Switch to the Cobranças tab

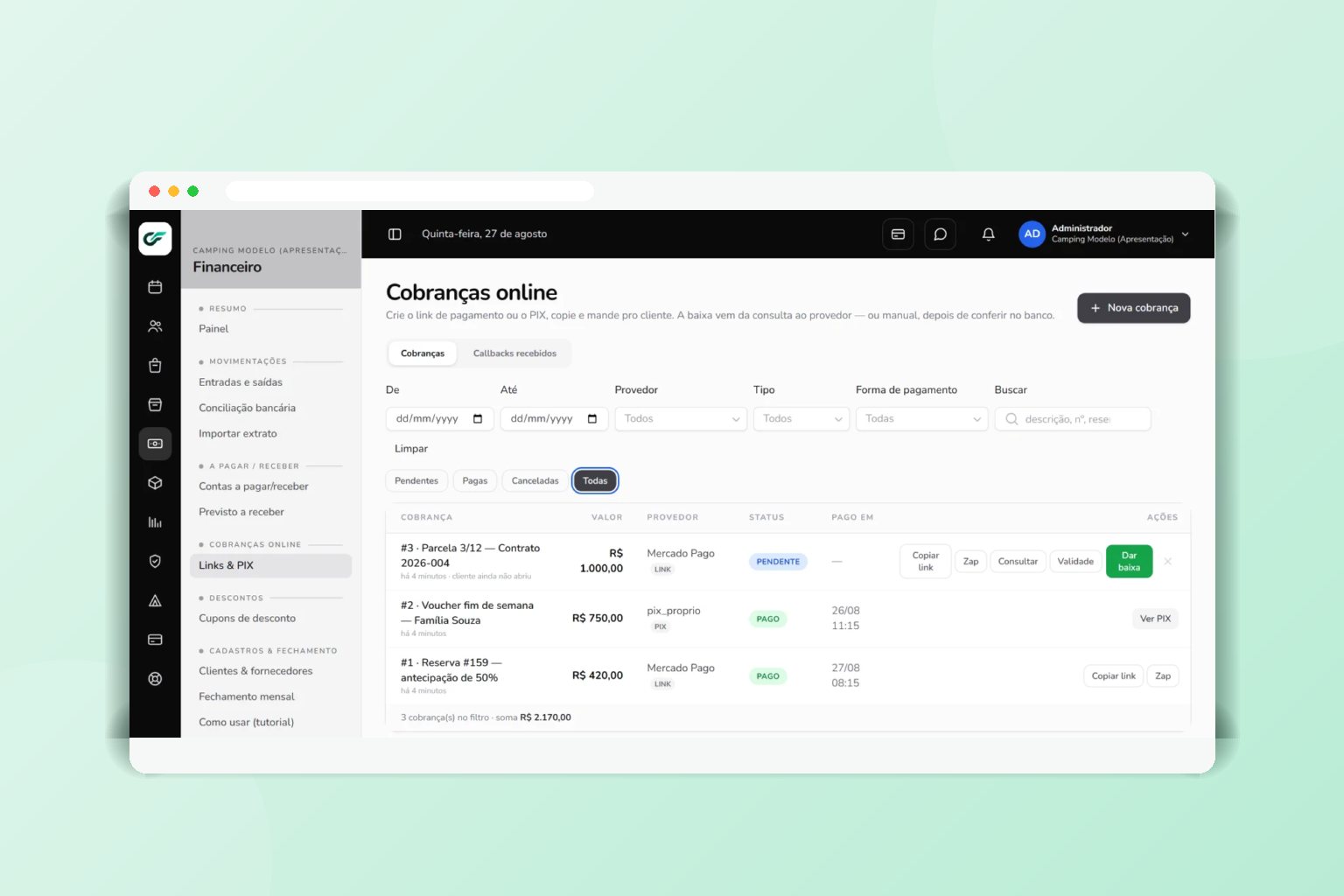[x=423, y=353]
